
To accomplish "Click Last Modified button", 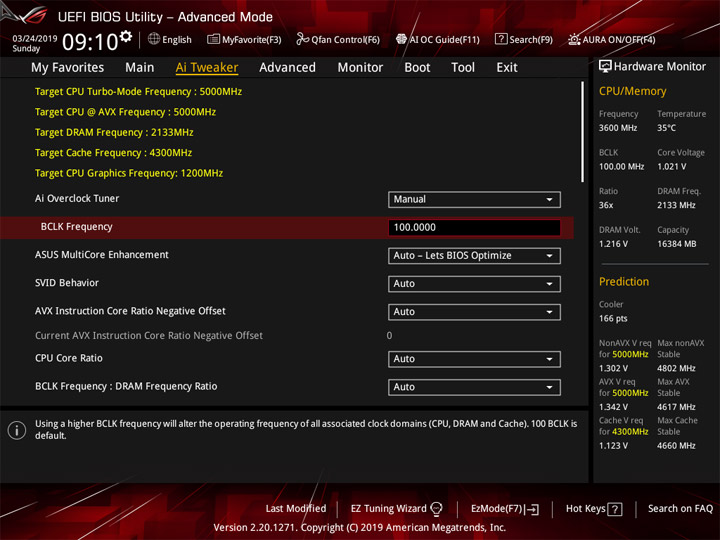I will tap(296, 509).
